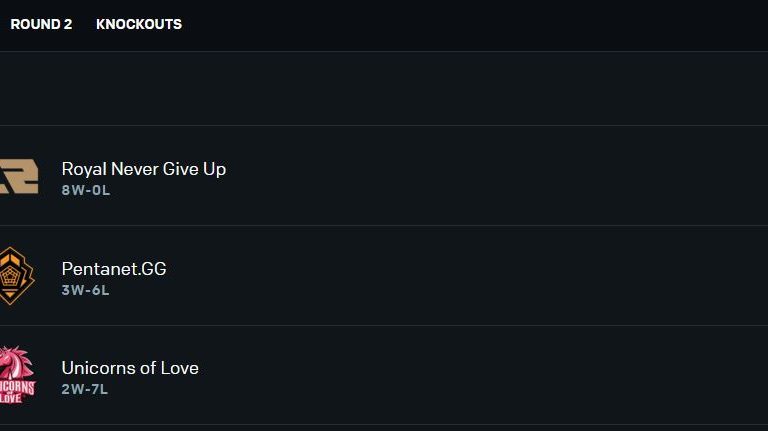Click the 3W-6L record text

coord(86,290)
